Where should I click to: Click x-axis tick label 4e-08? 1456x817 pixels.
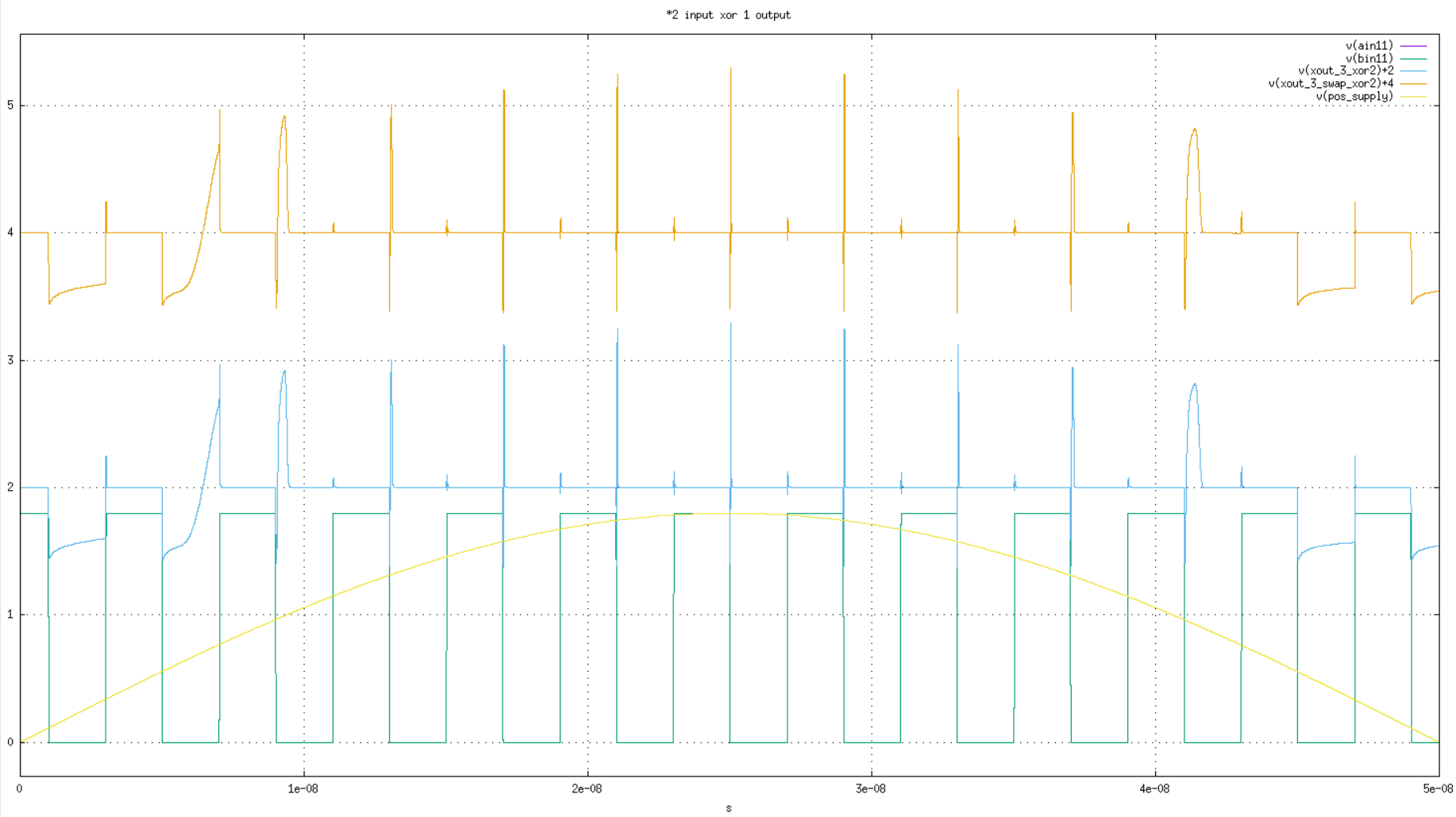(1155, 788)
